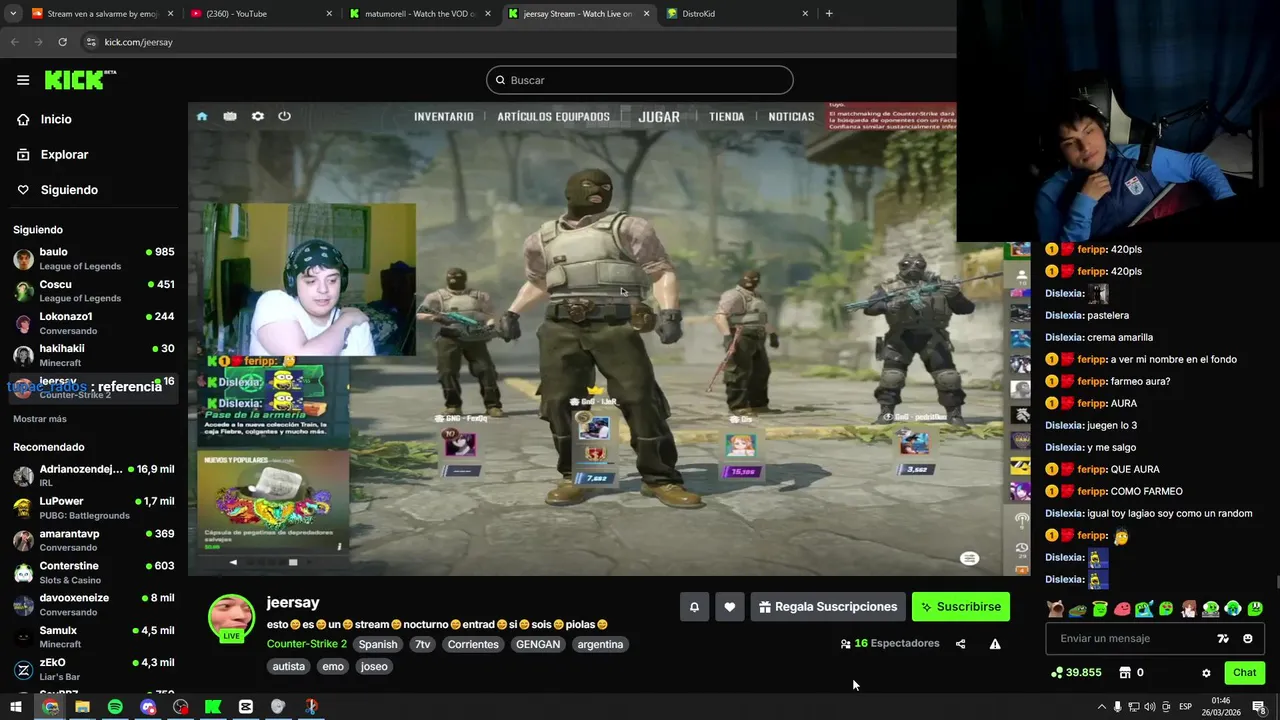Image resolution: width=1280 pixels, height=720 pixels.
Task: Open zEkO Liar's Bar channel
Action: tap(94, 669)
